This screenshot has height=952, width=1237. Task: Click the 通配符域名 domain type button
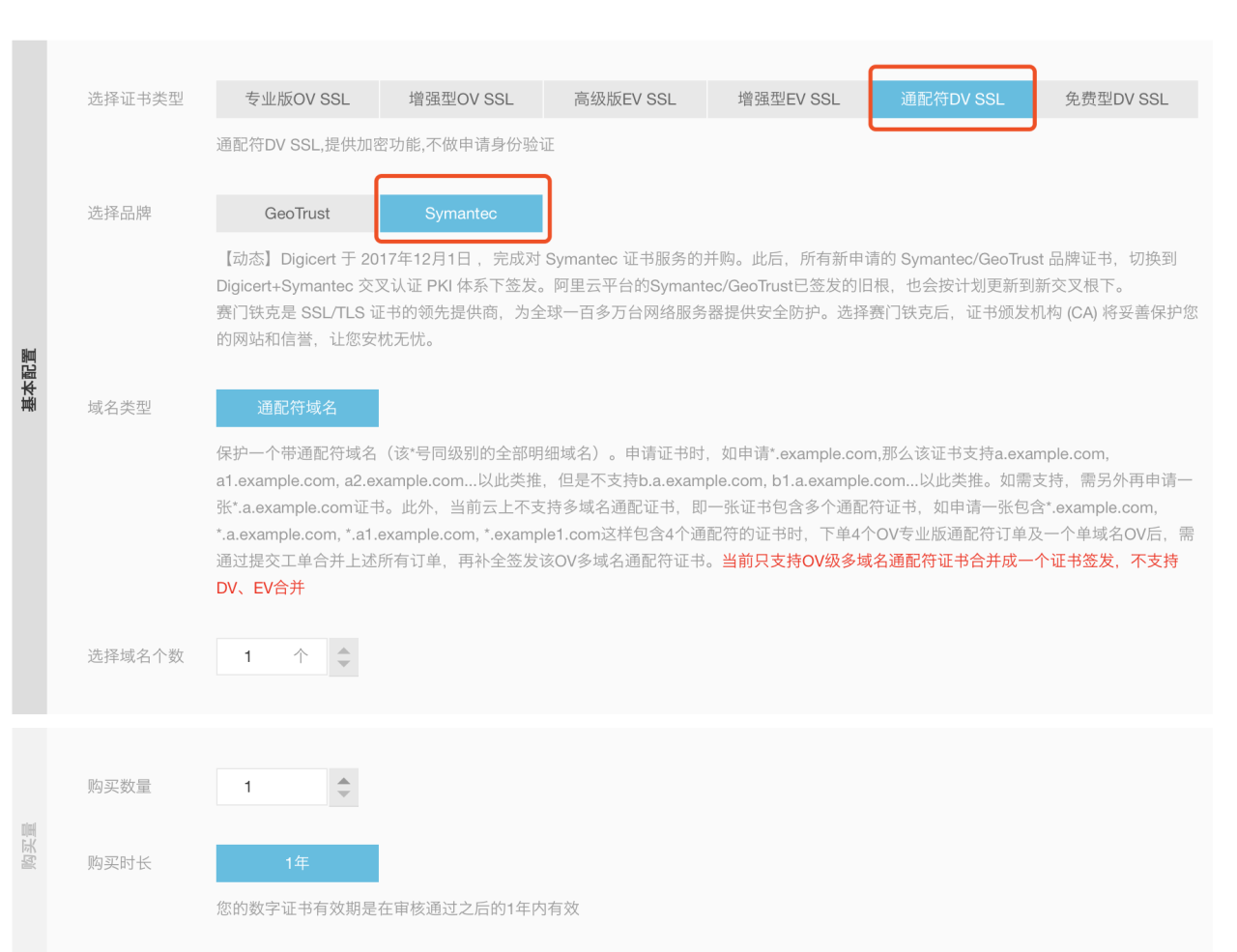pos(297,408)
